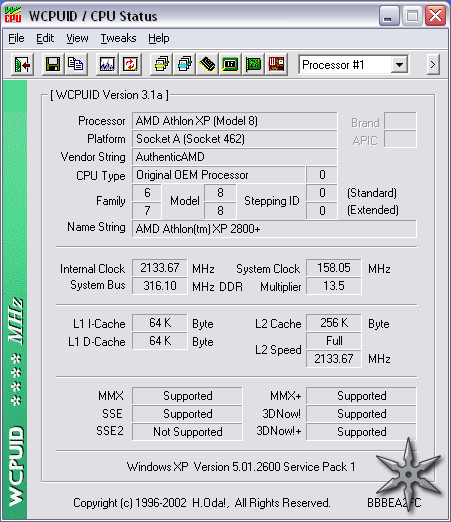This screenshot has height=522, width=451.
Task: Open the Edit menu
Action: pyautogui.click(x=45, y=38)
